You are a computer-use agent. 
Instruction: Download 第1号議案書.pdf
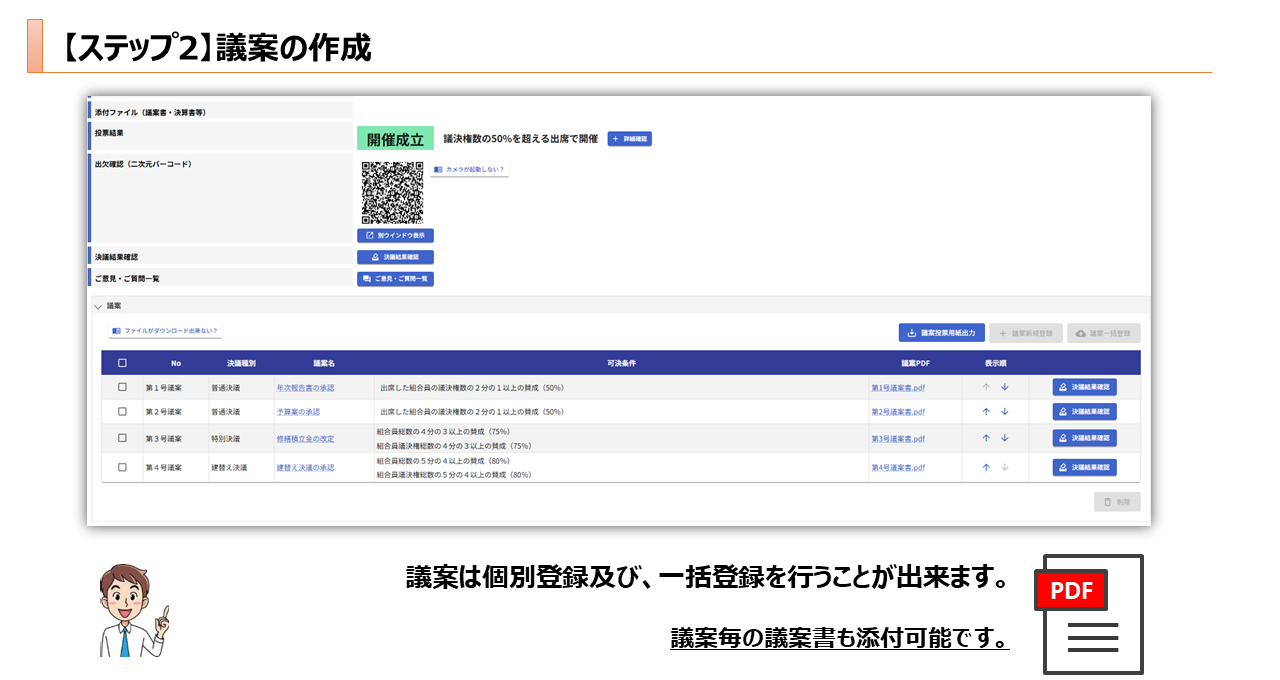click(898, 387)
